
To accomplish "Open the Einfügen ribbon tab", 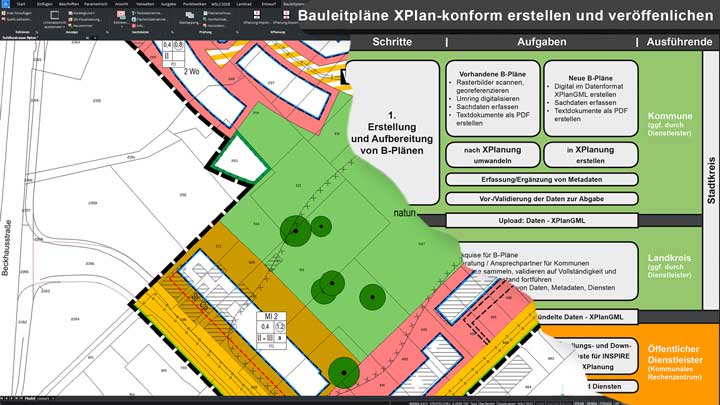I will (45, 4).
